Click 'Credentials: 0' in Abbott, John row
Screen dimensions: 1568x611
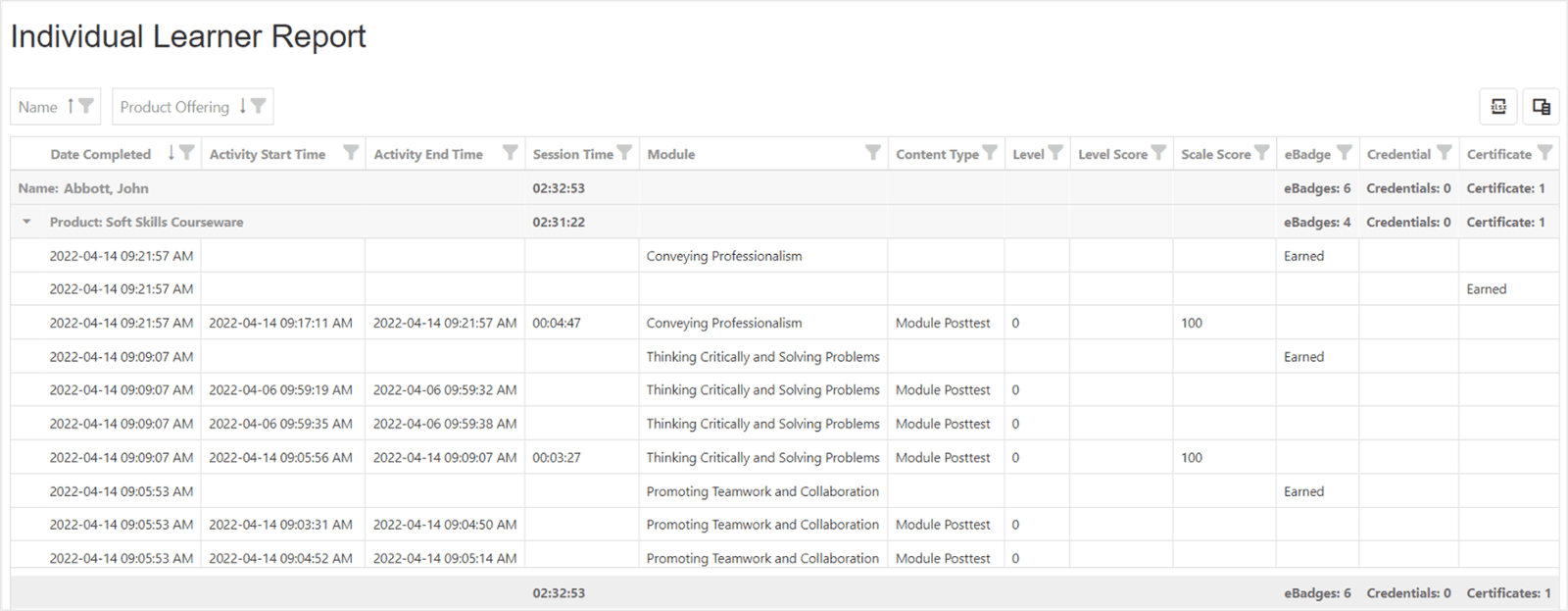(x=1408, y=188)
